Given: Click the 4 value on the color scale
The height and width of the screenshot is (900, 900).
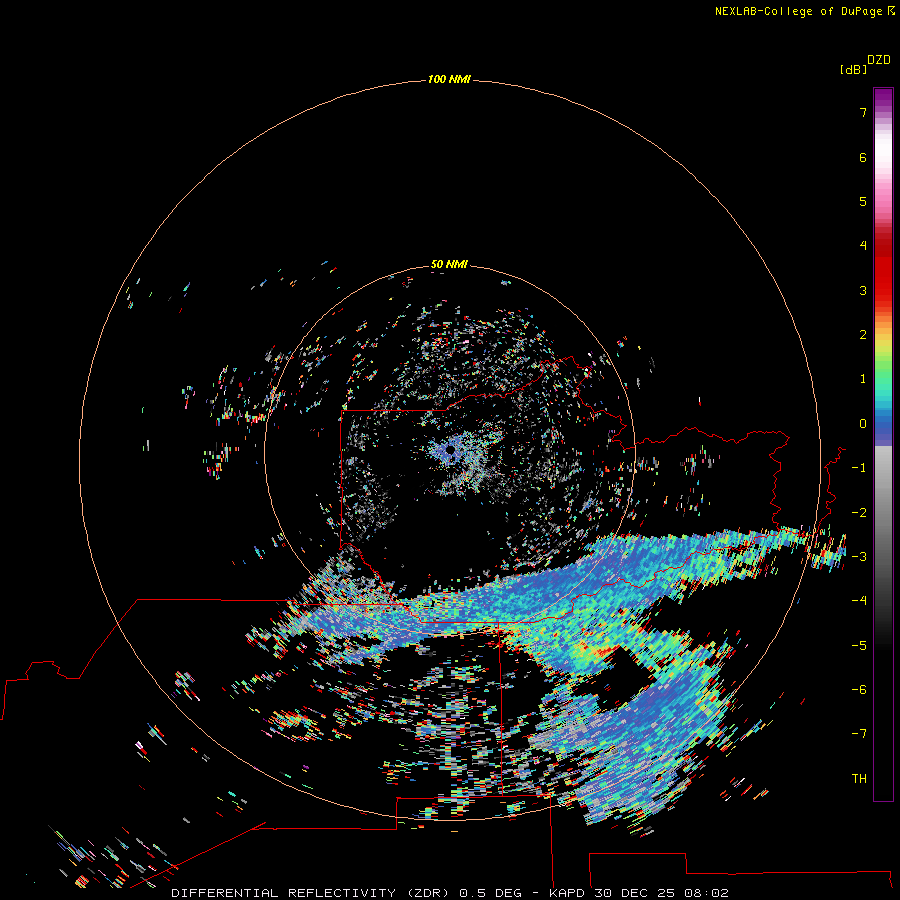Looking at the screenshot, I should 863,246.
